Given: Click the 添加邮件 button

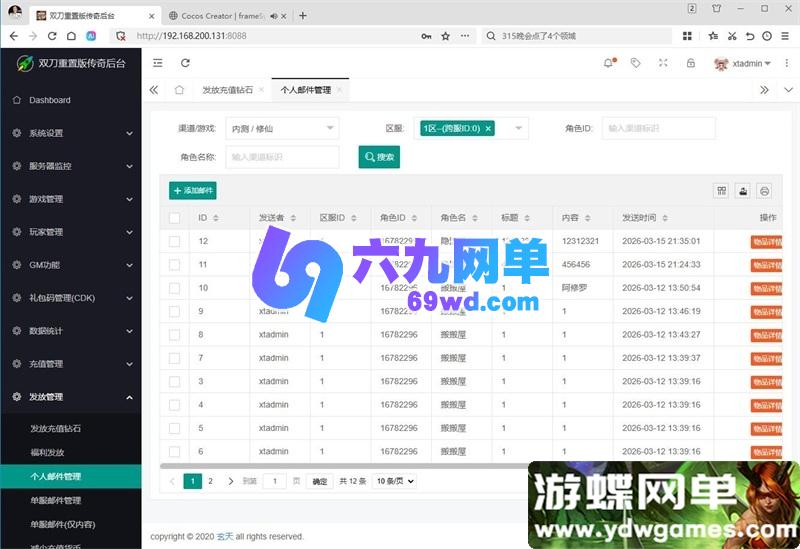Looking at the screenshot, I should tap(193, 191).
